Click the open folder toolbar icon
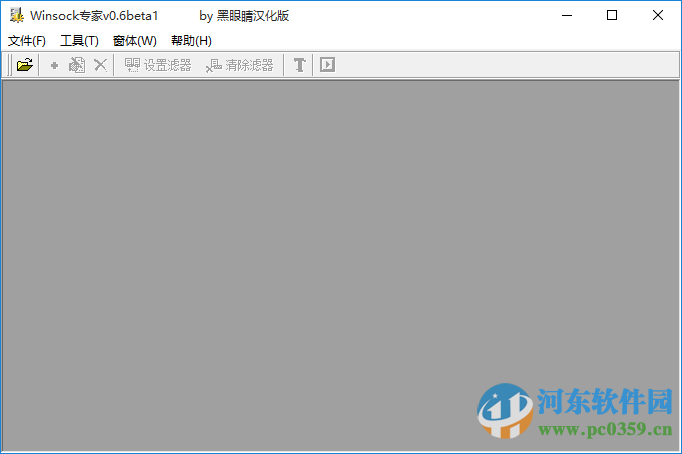Screen dimensions: 682x454 tap(25, 65)
